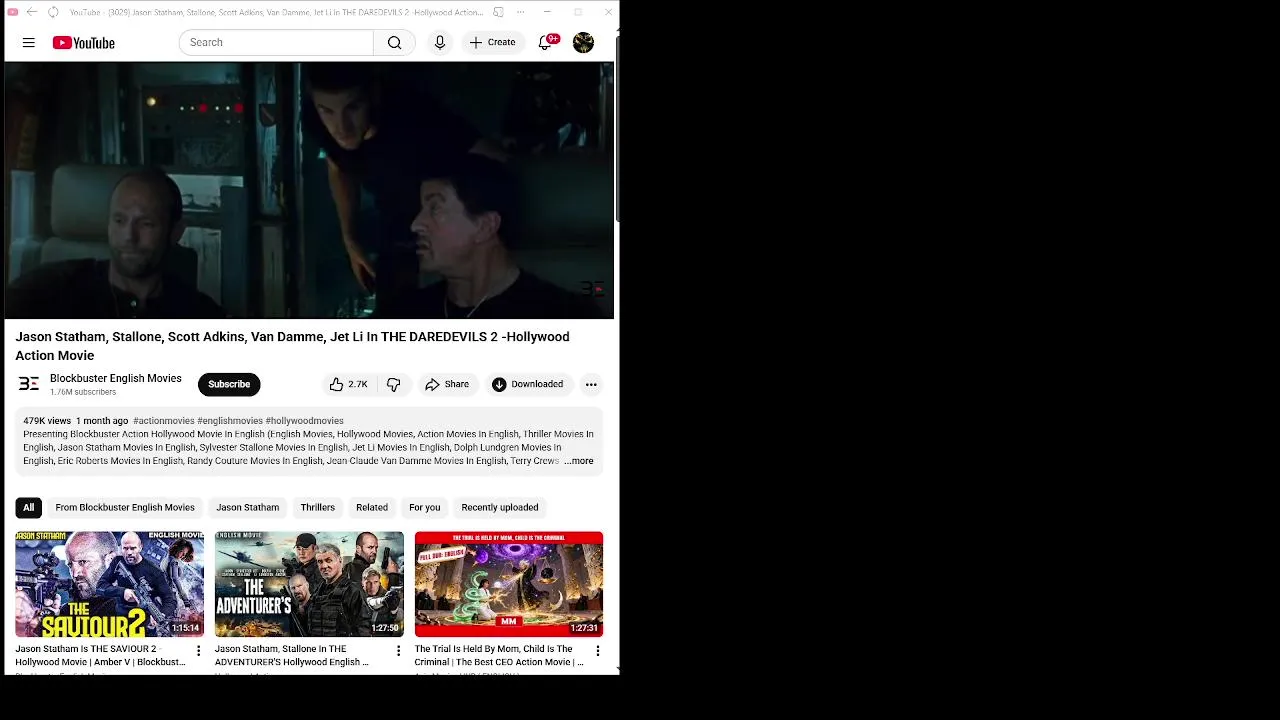Open the Create button
Screen dimensions: 1280x720
pyautogui.click(x=493, y=42)
